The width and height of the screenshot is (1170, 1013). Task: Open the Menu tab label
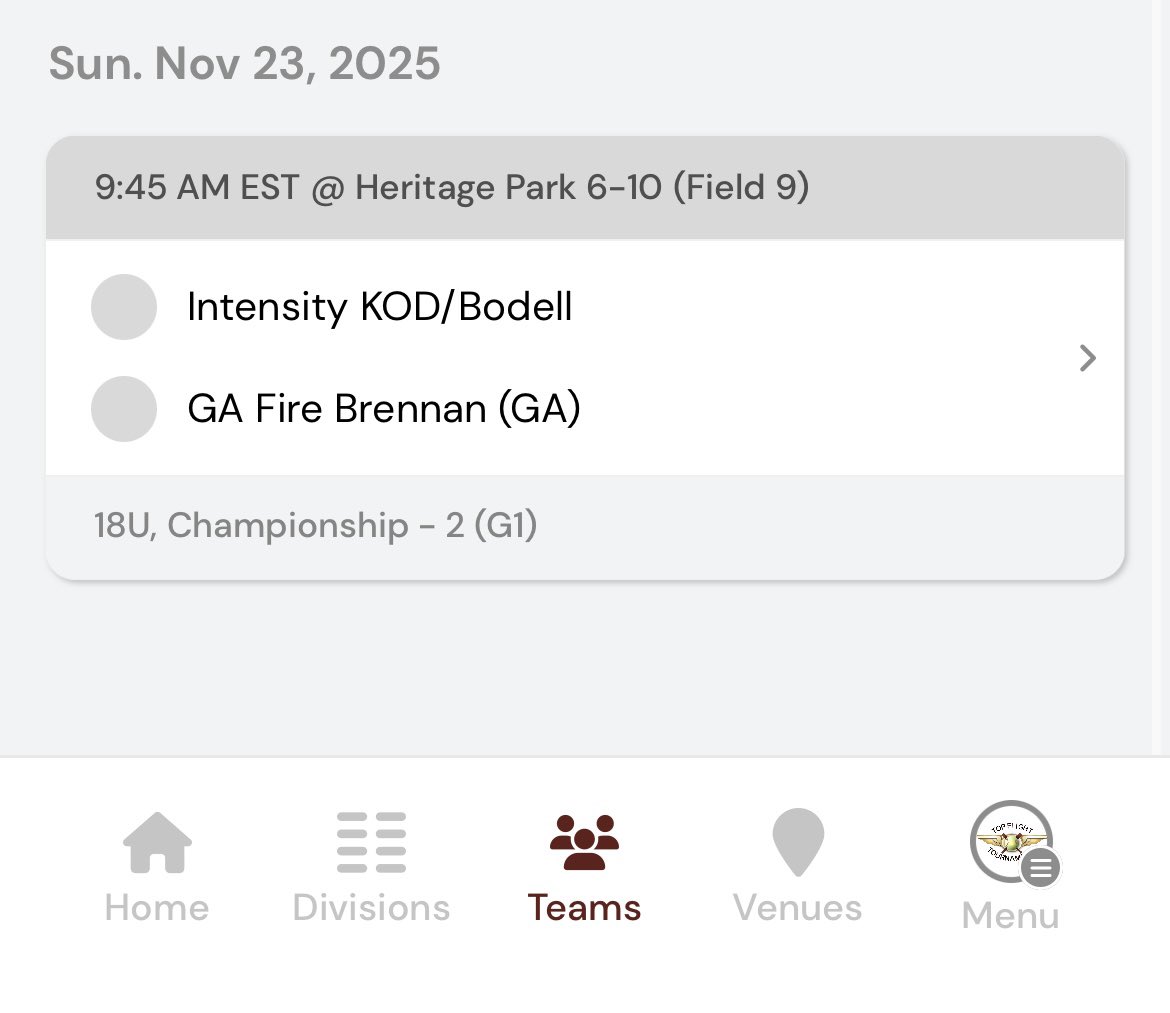click(1011, 915)
